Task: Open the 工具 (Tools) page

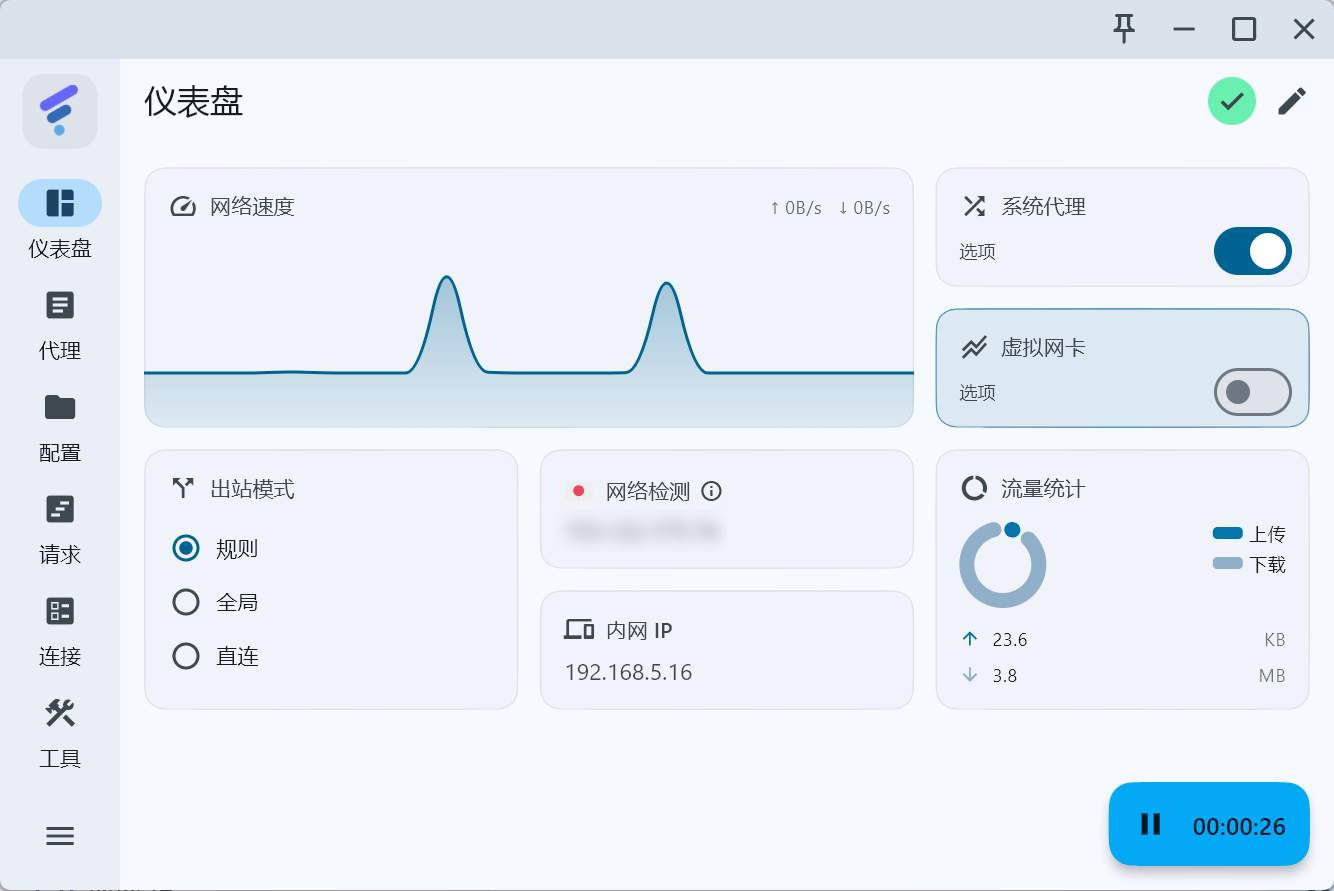Action: pos(60,714)
